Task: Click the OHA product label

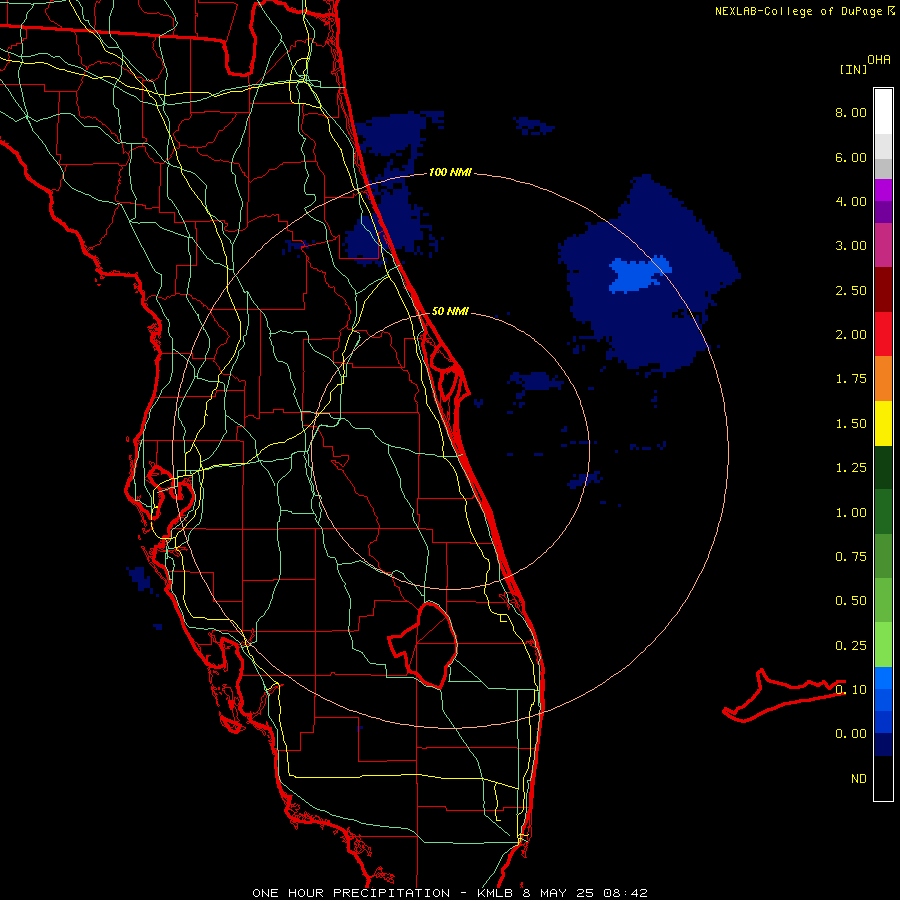Action: tap(879, 60)
